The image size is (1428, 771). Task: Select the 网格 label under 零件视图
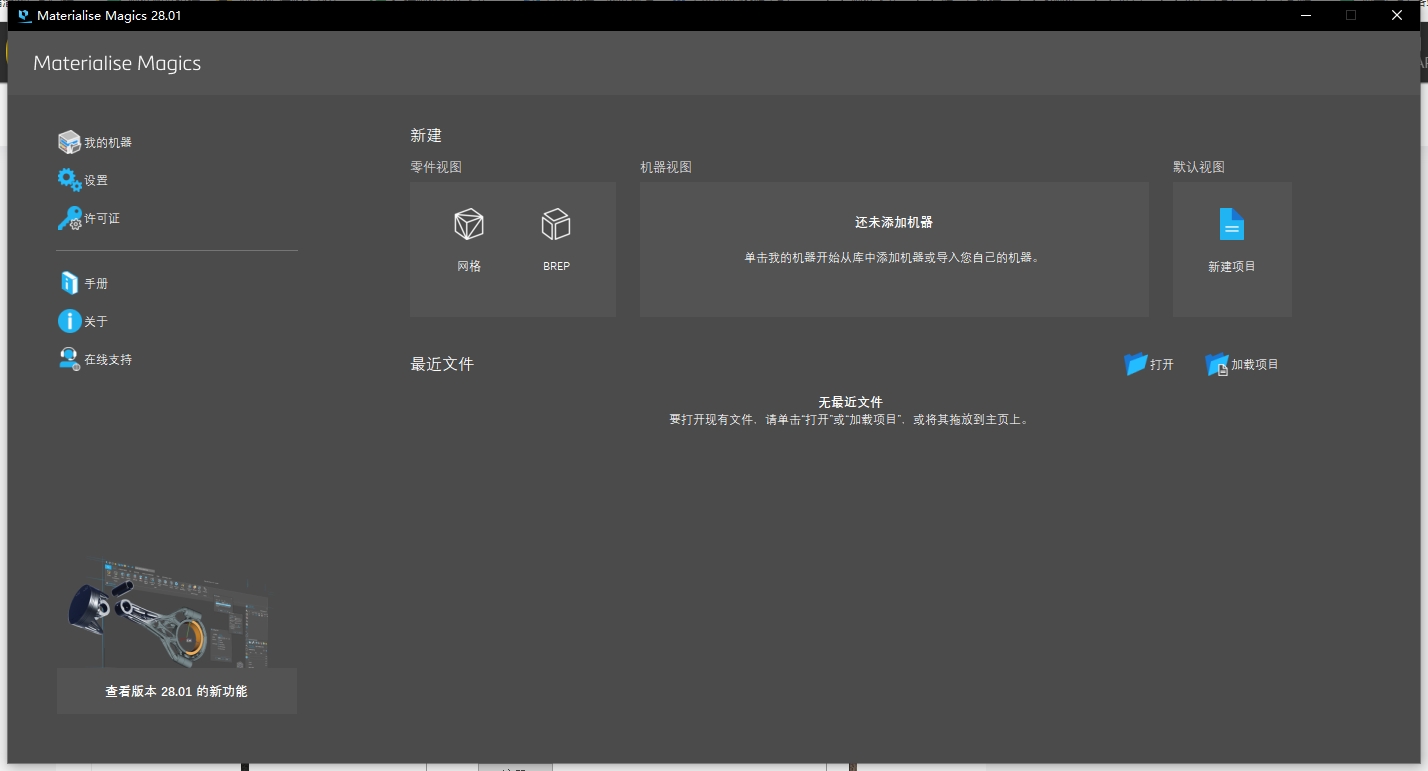coord(469,266)
